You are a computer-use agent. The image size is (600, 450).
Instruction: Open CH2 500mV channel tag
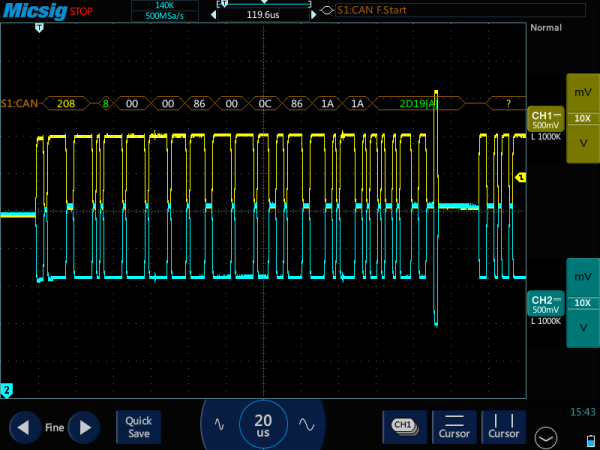coord(546,304)
